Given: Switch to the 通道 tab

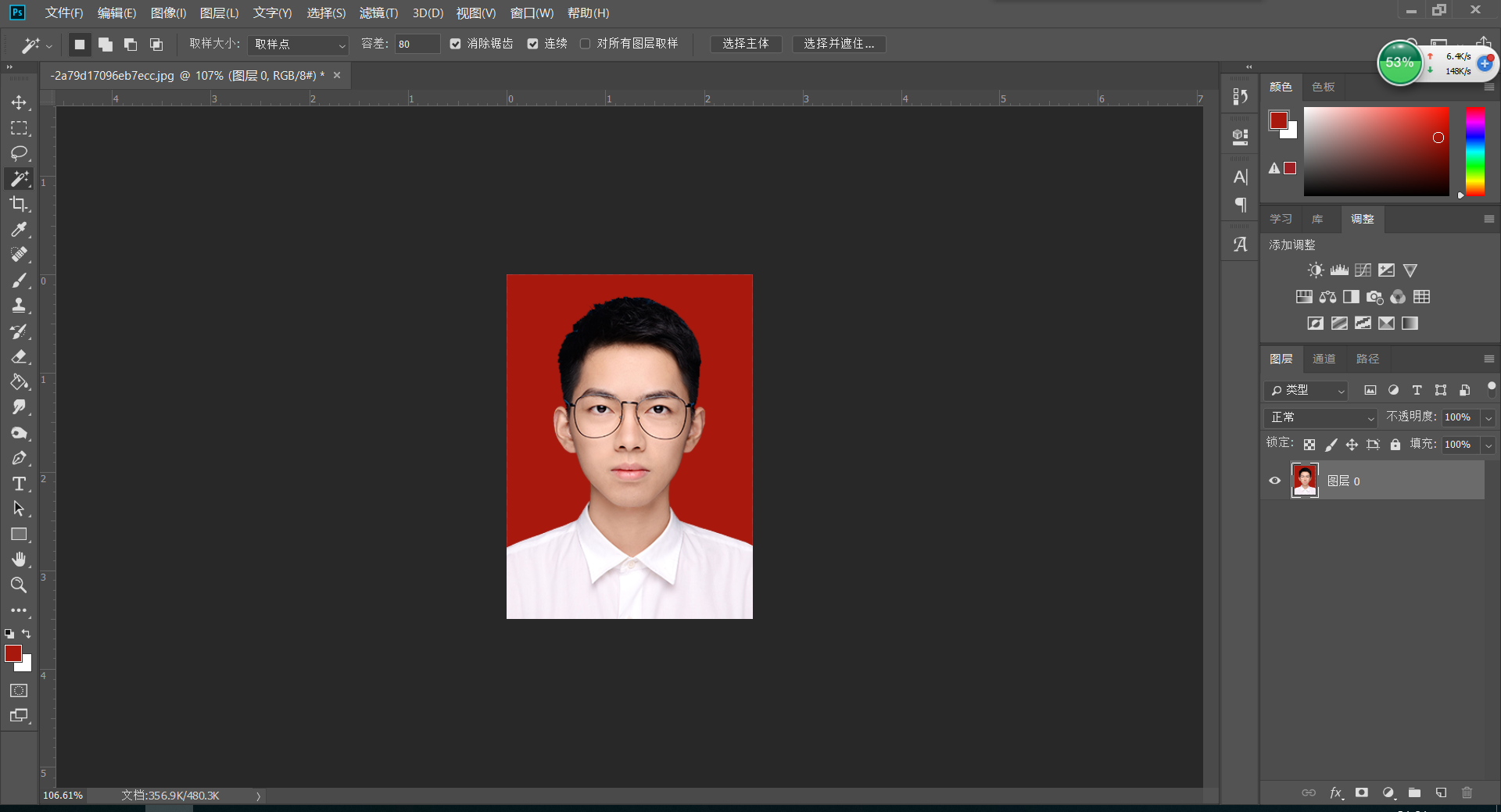Looking at the screenshot, I should point(1324,359).
